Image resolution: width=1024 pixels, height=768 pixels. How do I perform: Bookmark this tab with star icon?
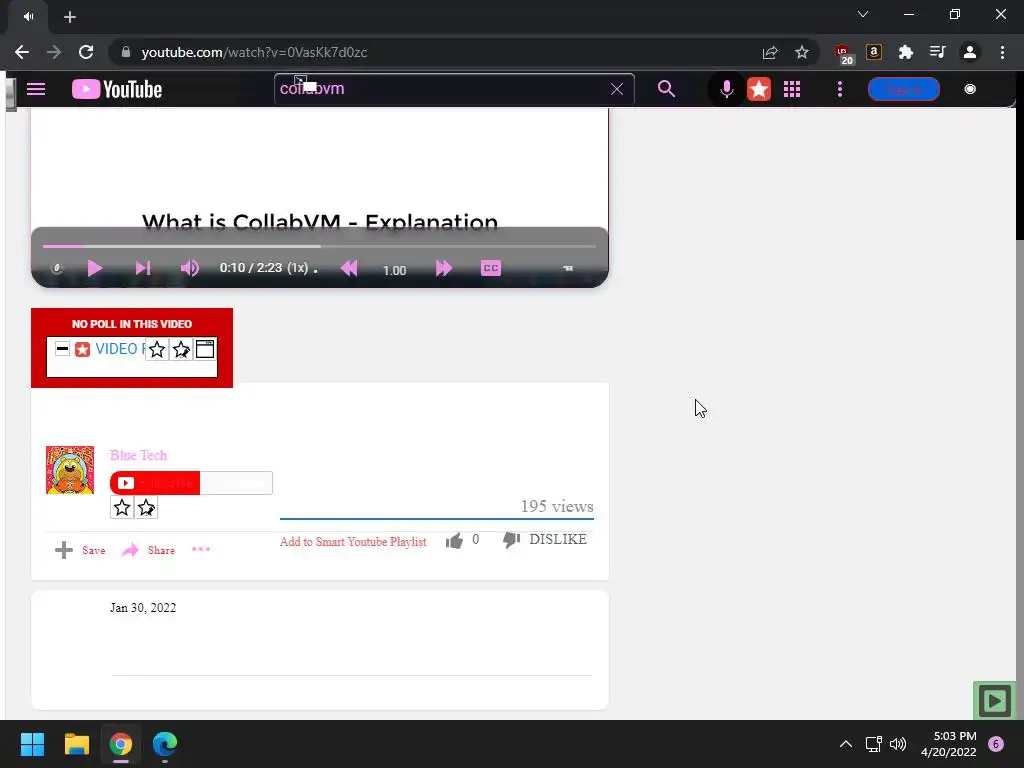(802, 52)
